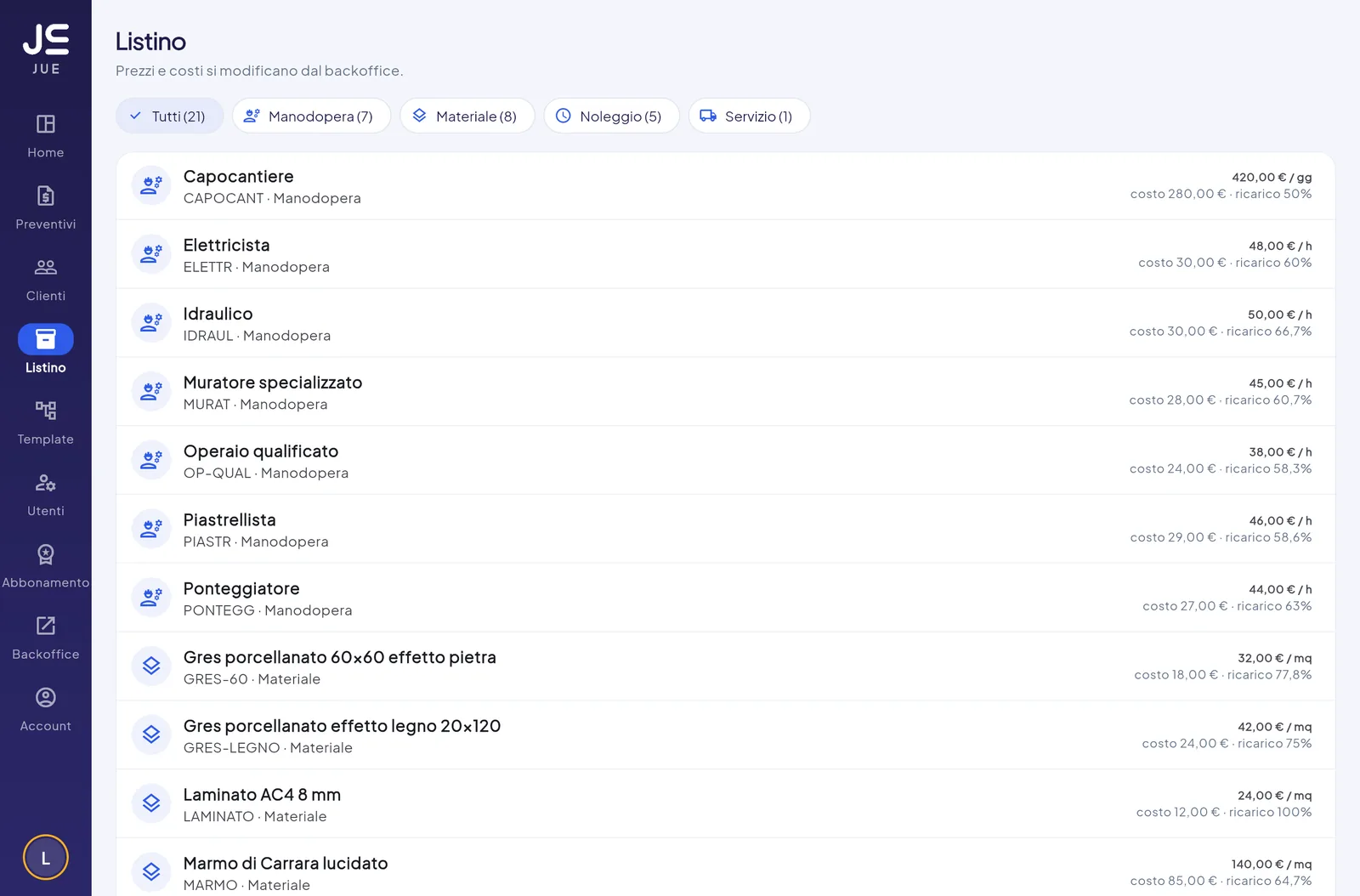Select the Listino sidebar icon
Screen dimensions: 1360x896
coord(46,339)
